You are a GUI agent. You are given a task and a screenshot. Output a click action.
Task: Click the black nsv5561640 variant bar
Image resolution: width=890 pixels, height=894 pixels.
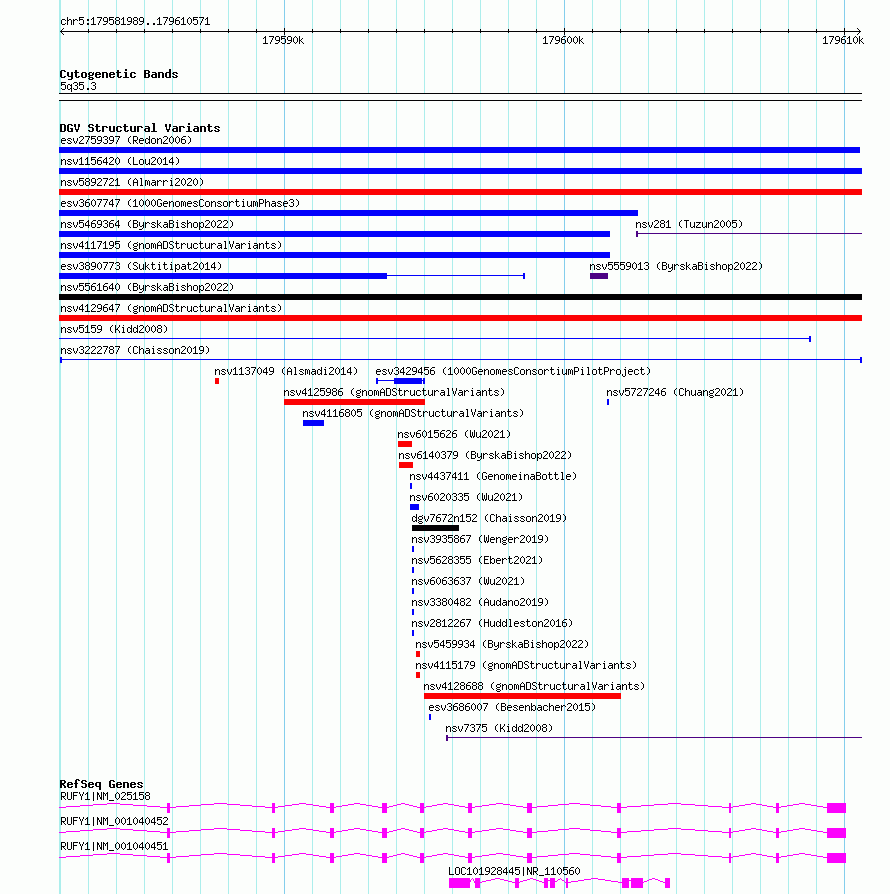461,297
